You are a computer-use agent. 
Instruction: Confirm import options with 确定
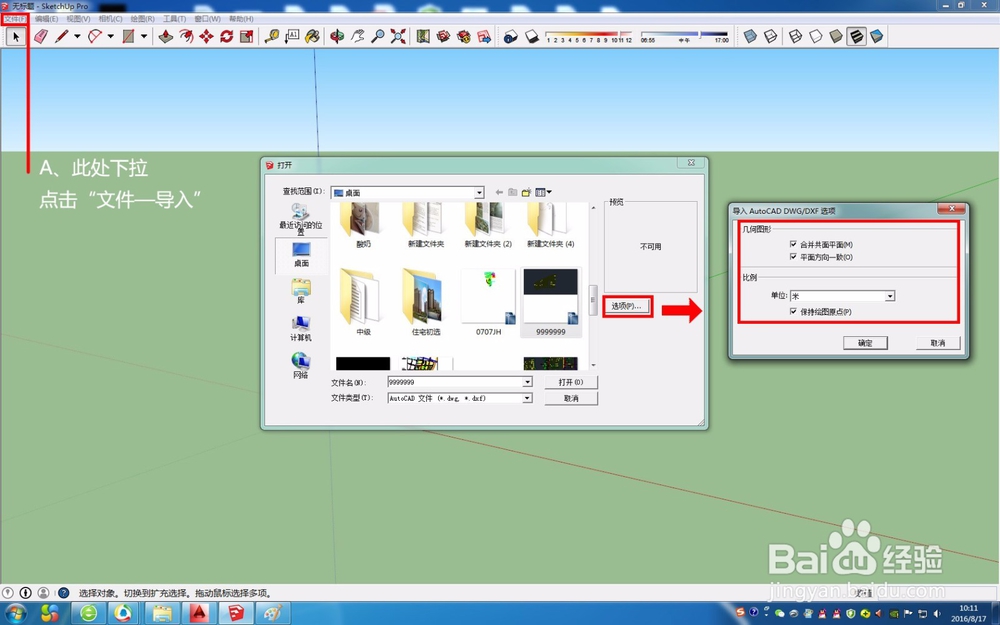[x=865, y=343]
